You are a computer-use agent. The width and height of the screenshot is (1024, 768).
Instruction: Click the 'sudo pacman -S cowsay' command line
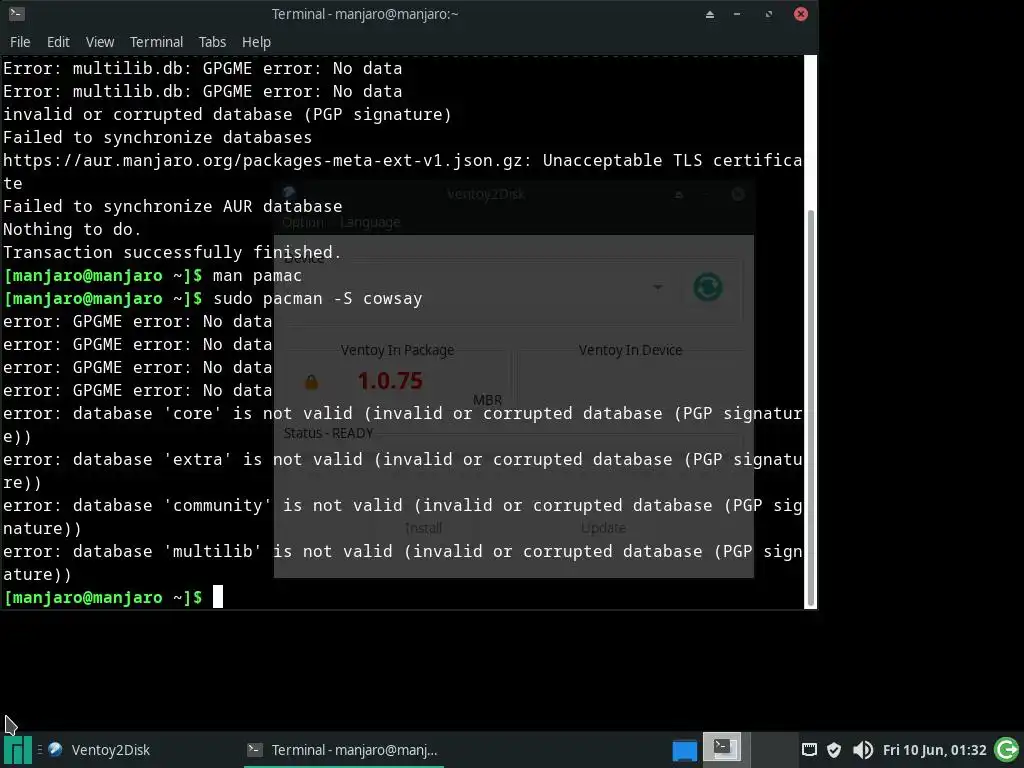317,298
